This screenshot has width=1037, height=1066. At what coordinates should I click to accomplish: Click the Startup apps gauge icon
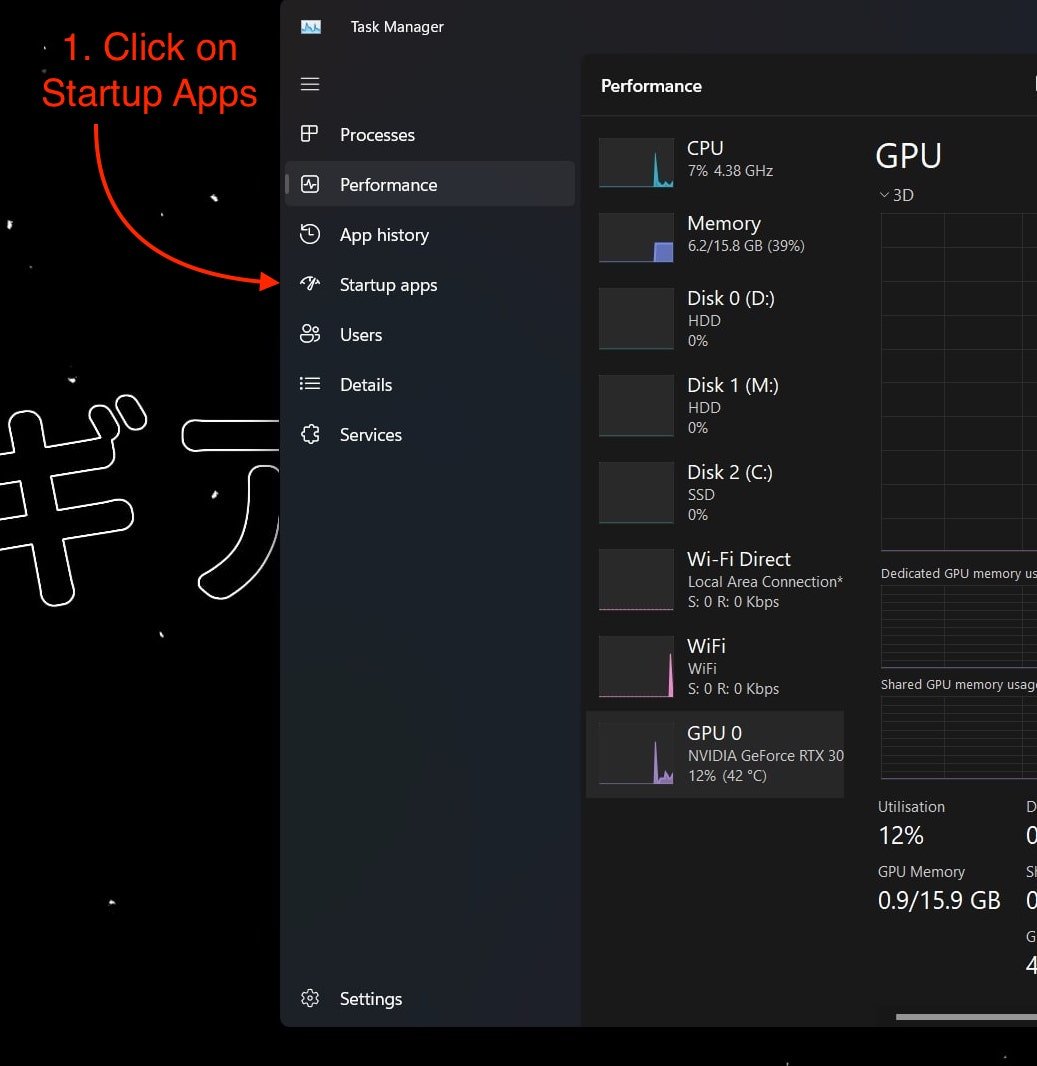click(x=310, y=284)
